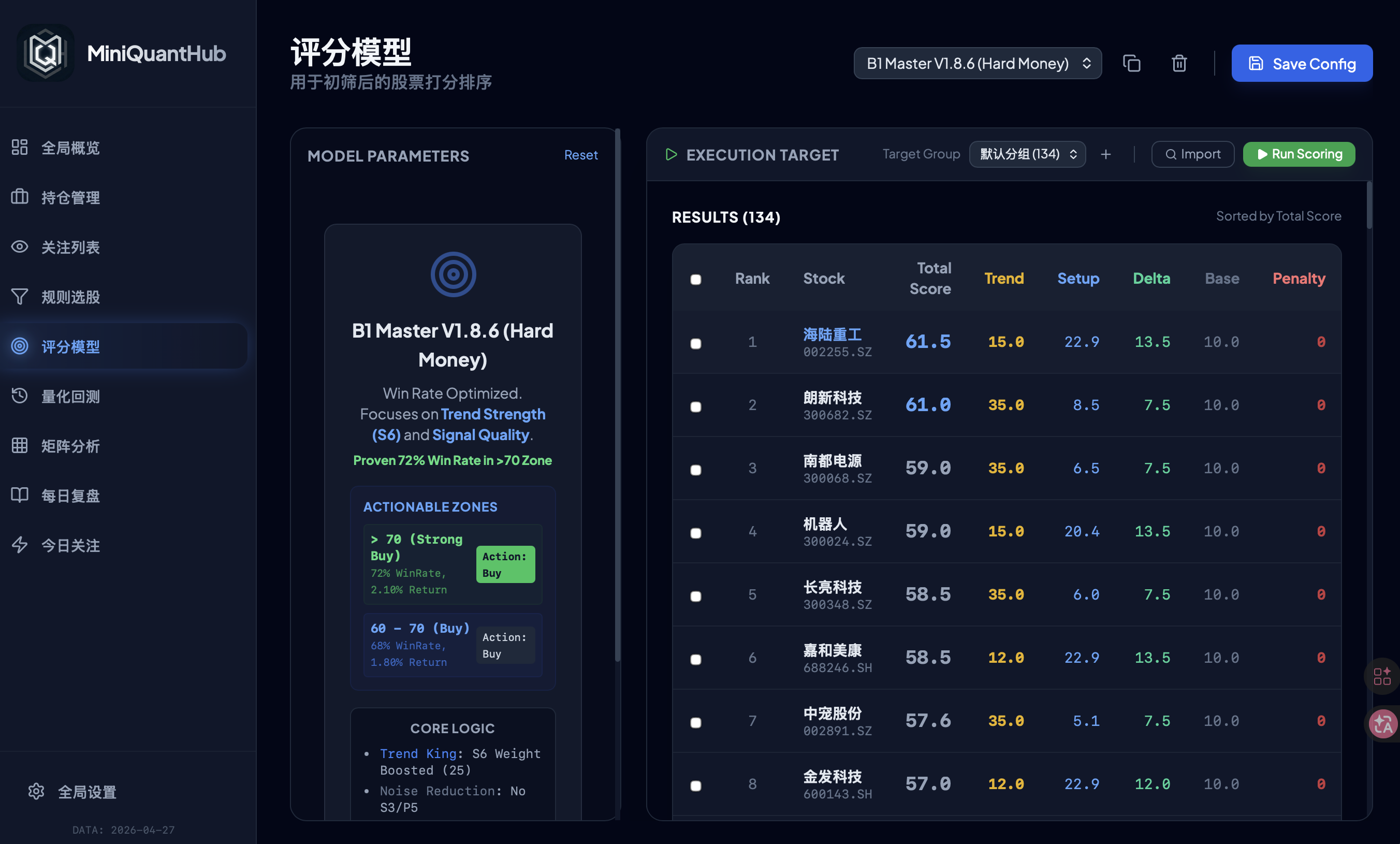Click the RESULTS (134) heading
The width and height of the screenshot is (1400, 844).
click(725, 217)
